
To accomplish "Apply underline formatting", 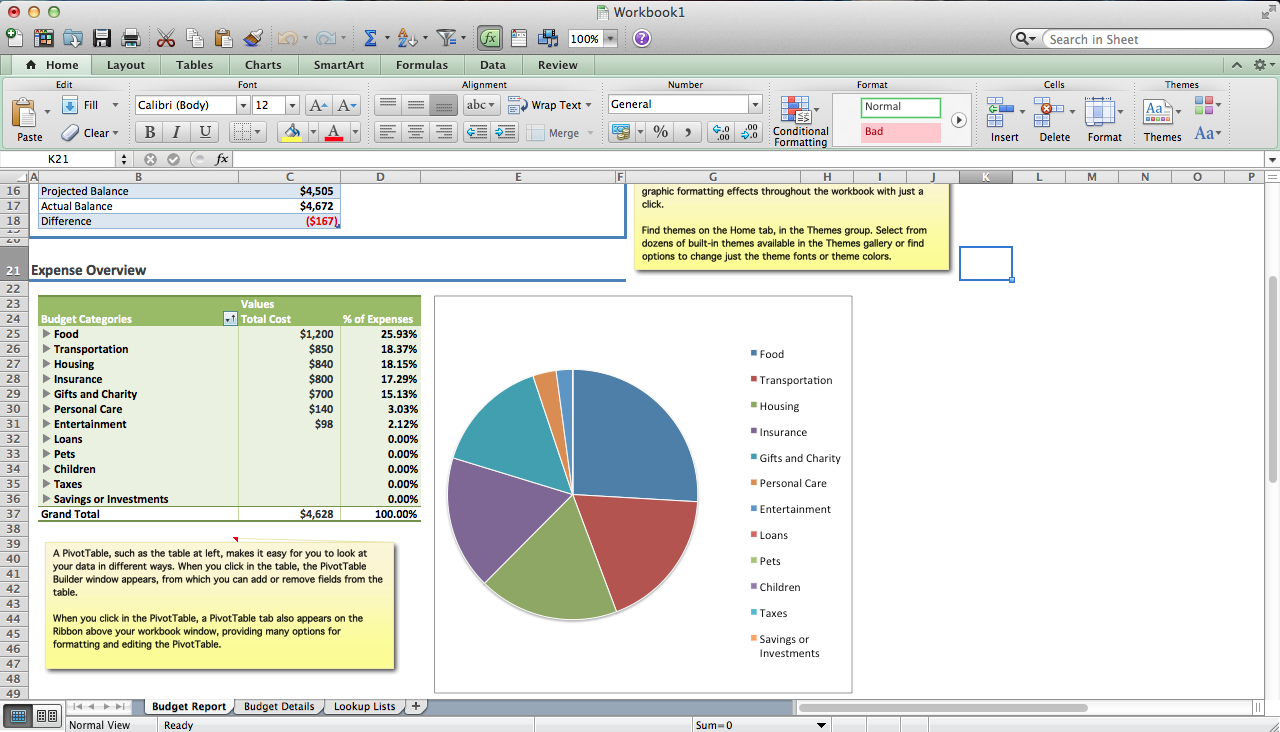I will click(x=205, y=132).
